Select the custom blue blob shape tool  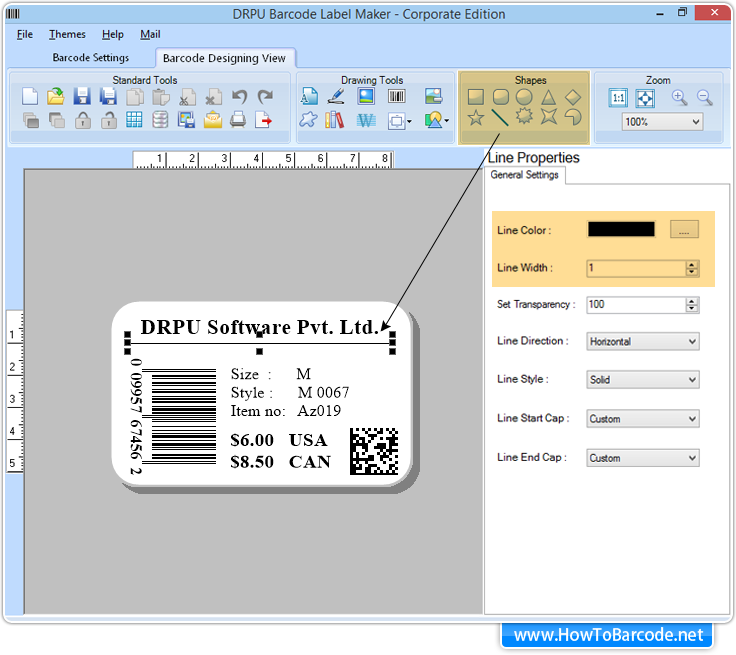308,120
